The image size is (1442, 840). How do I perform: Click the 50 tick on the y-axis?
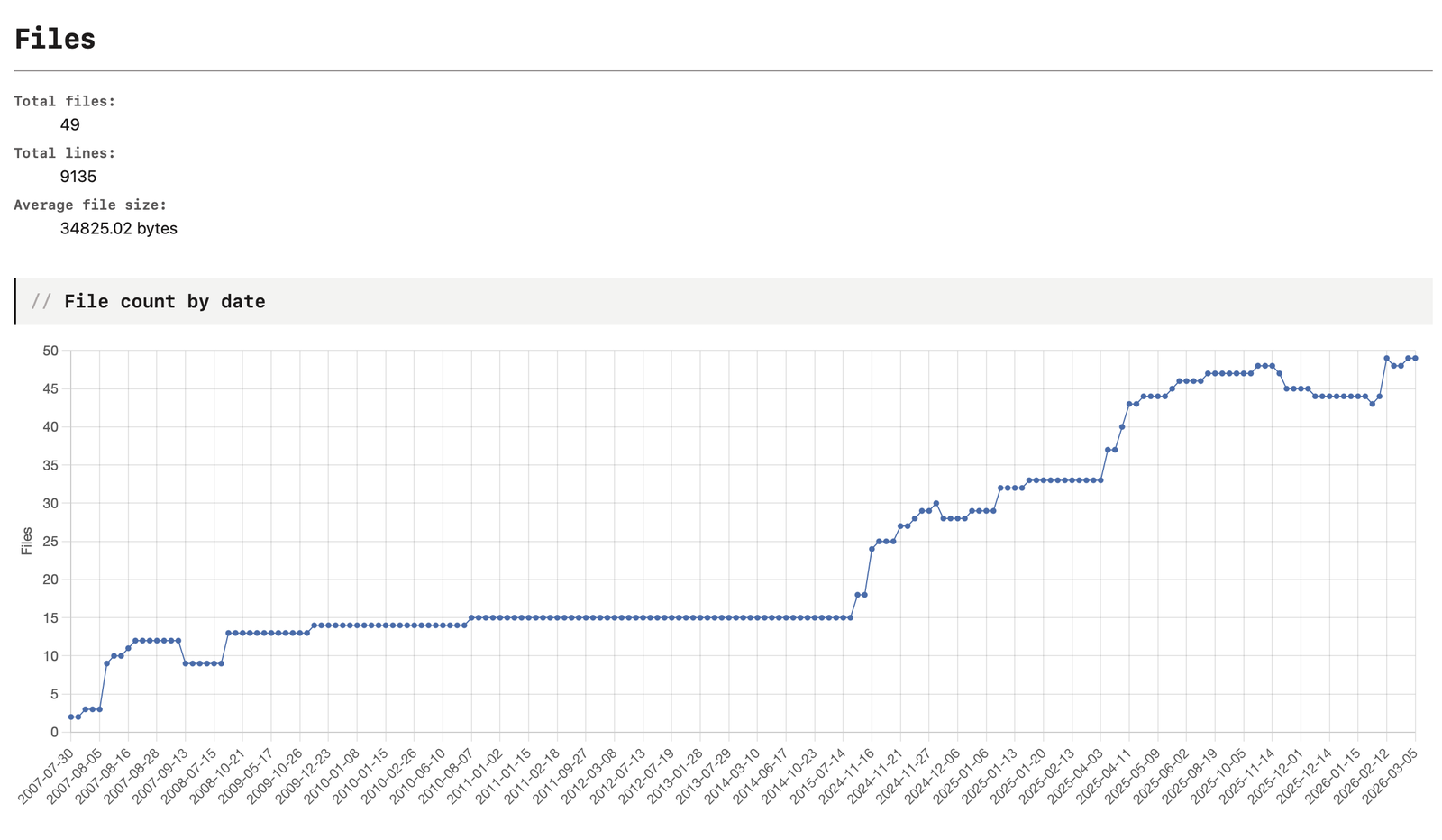pyautogui.click(x=50, y=351)
